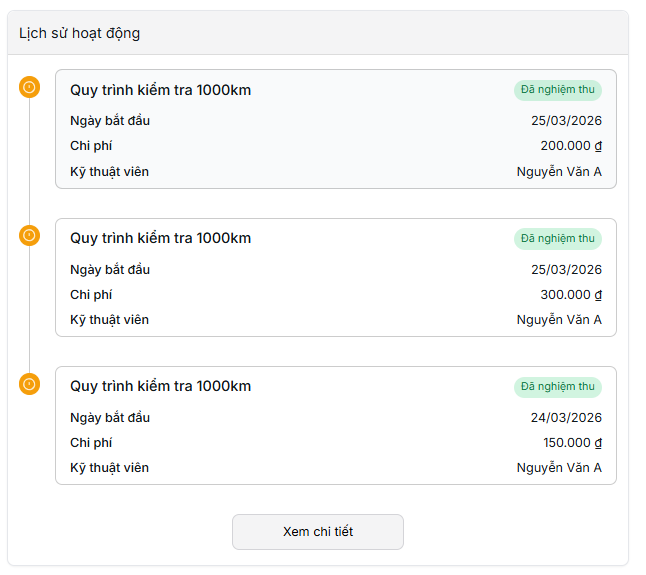Click the 24/03/2026 start date

566,418
